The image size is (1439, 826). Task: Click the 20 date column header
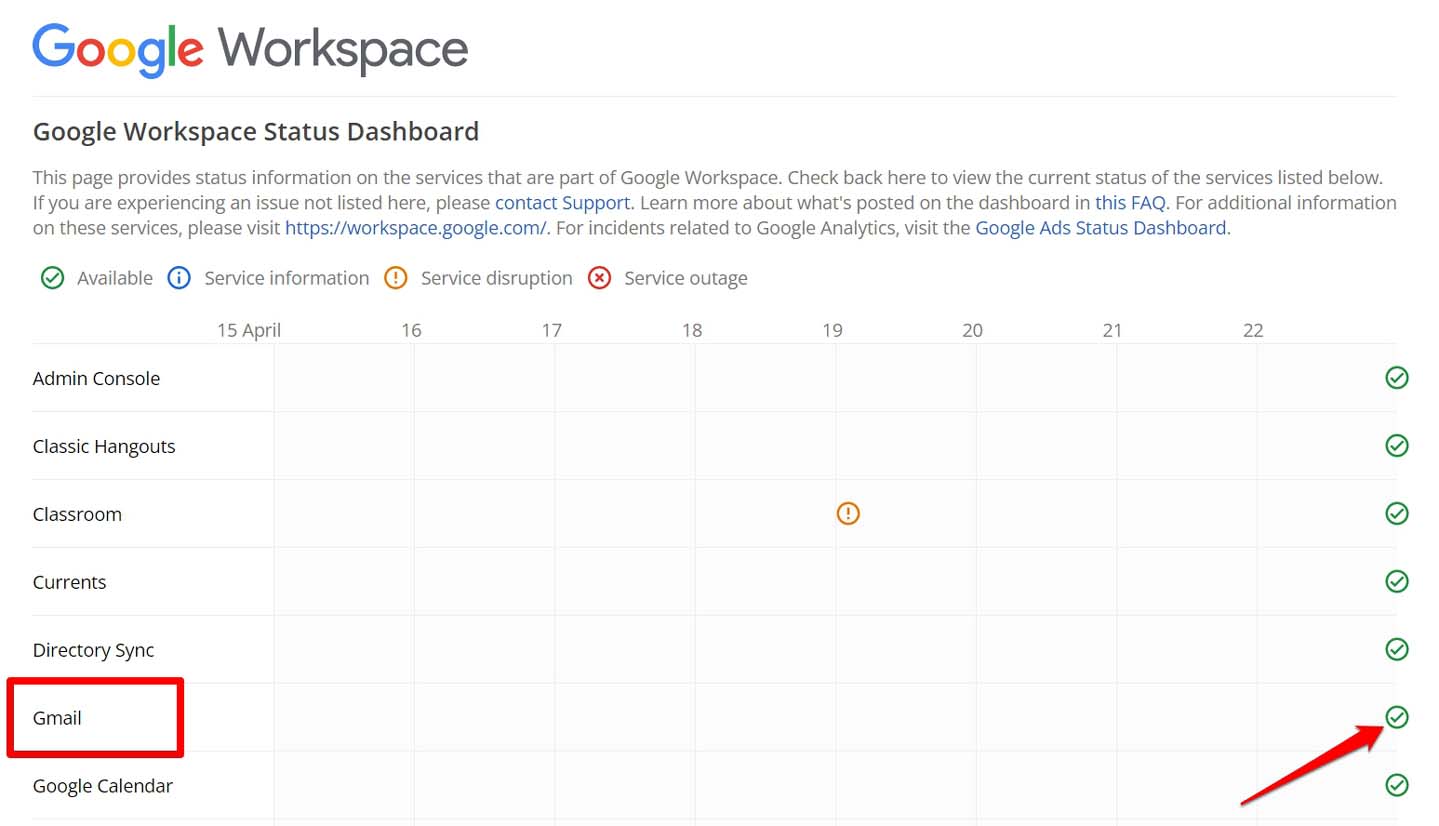(972, 330)
